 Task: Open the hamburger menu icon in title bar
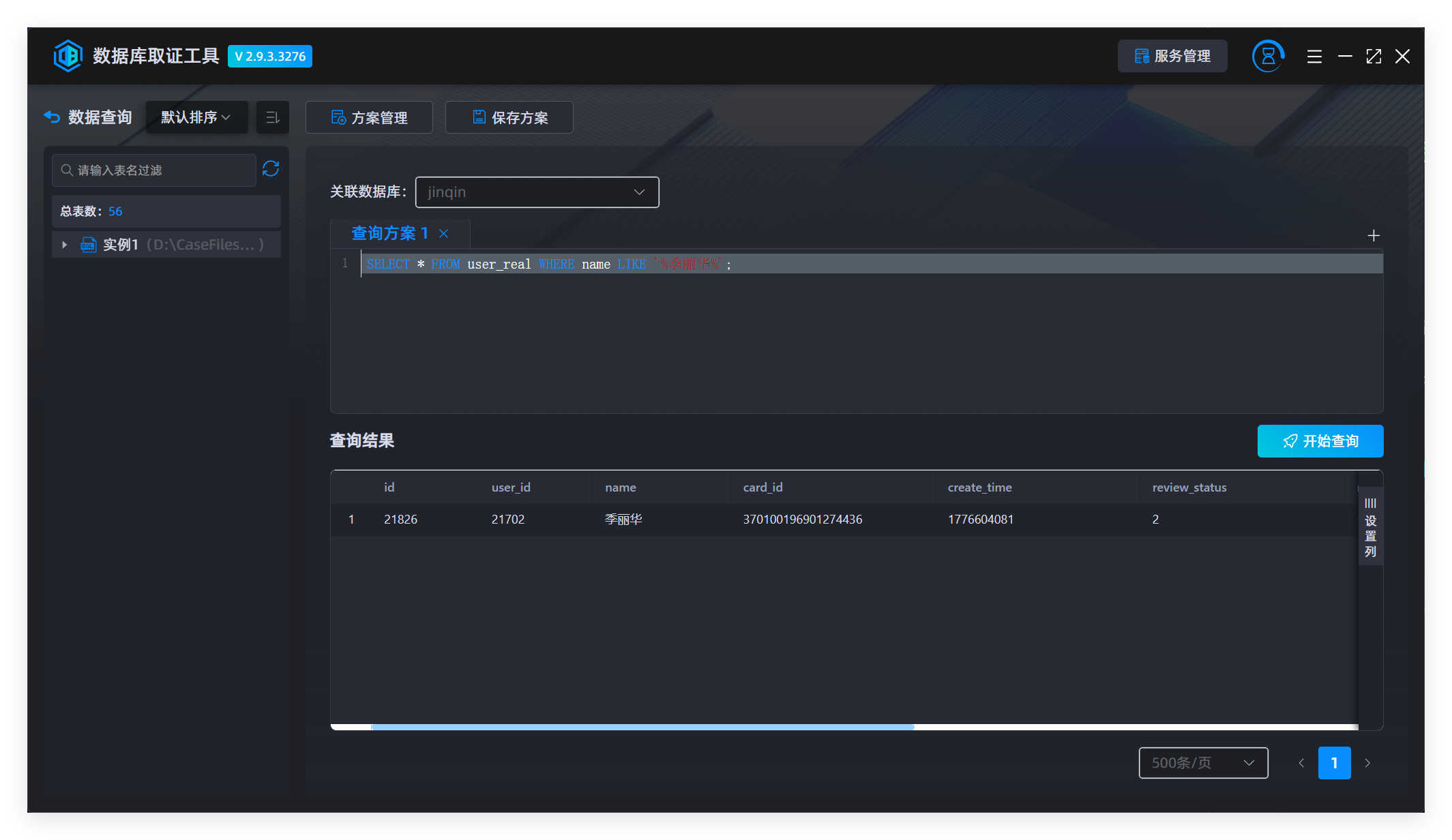pos(1314,57)
